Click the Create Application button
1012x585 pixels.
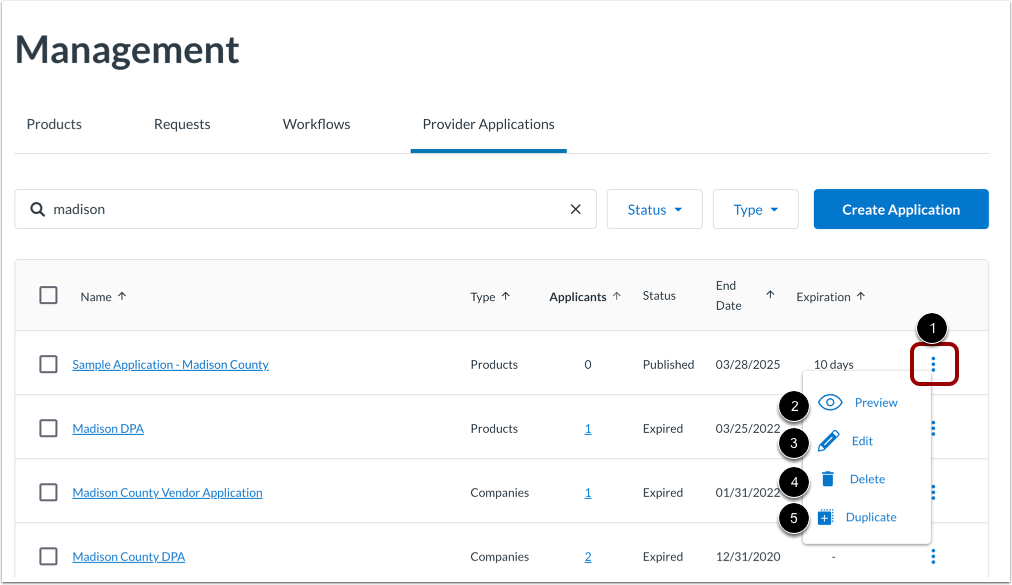900,209
